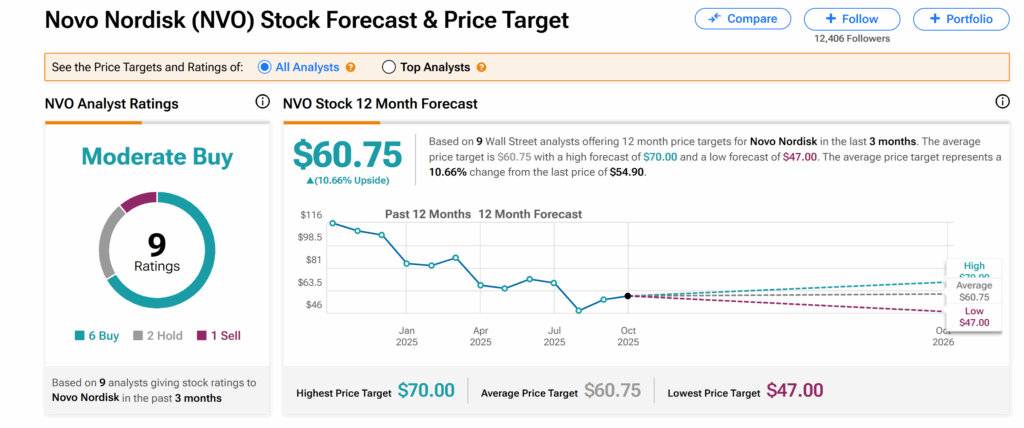Click the maroon Sell legend swatch
This screenshot has width=1024, height=428.
coord(199,336)
